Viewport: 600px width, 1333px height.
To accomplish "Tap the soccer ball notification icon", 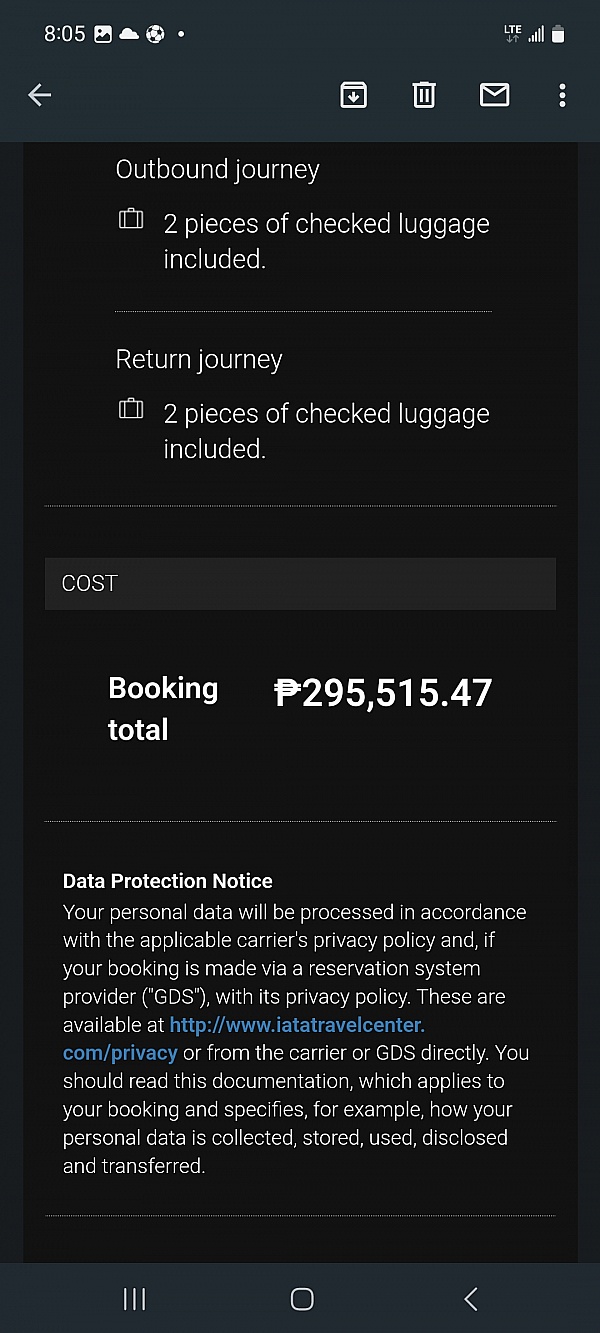I will click(x=155, y=34).
